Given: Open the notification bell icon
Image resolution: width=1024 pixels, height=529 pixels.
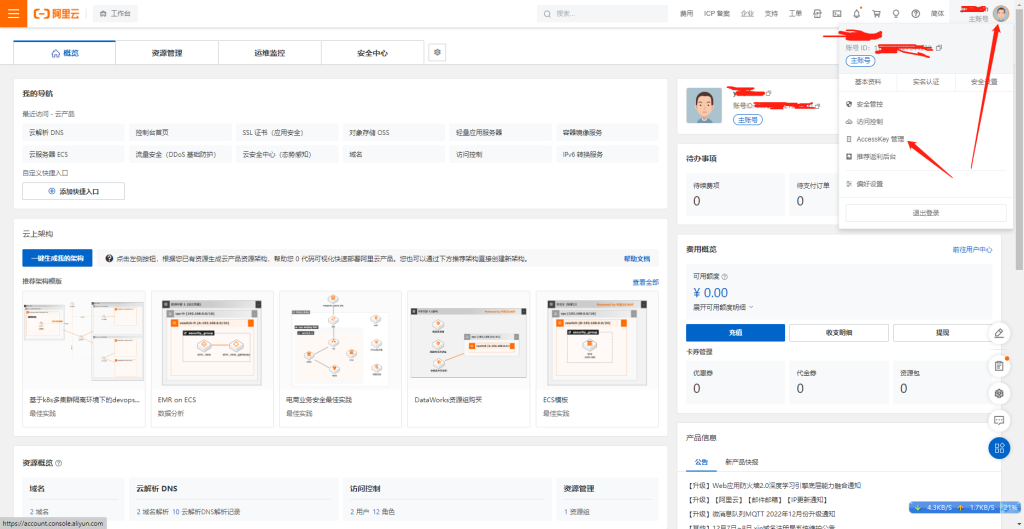Looking at the screenshot, I should (857, 14).
